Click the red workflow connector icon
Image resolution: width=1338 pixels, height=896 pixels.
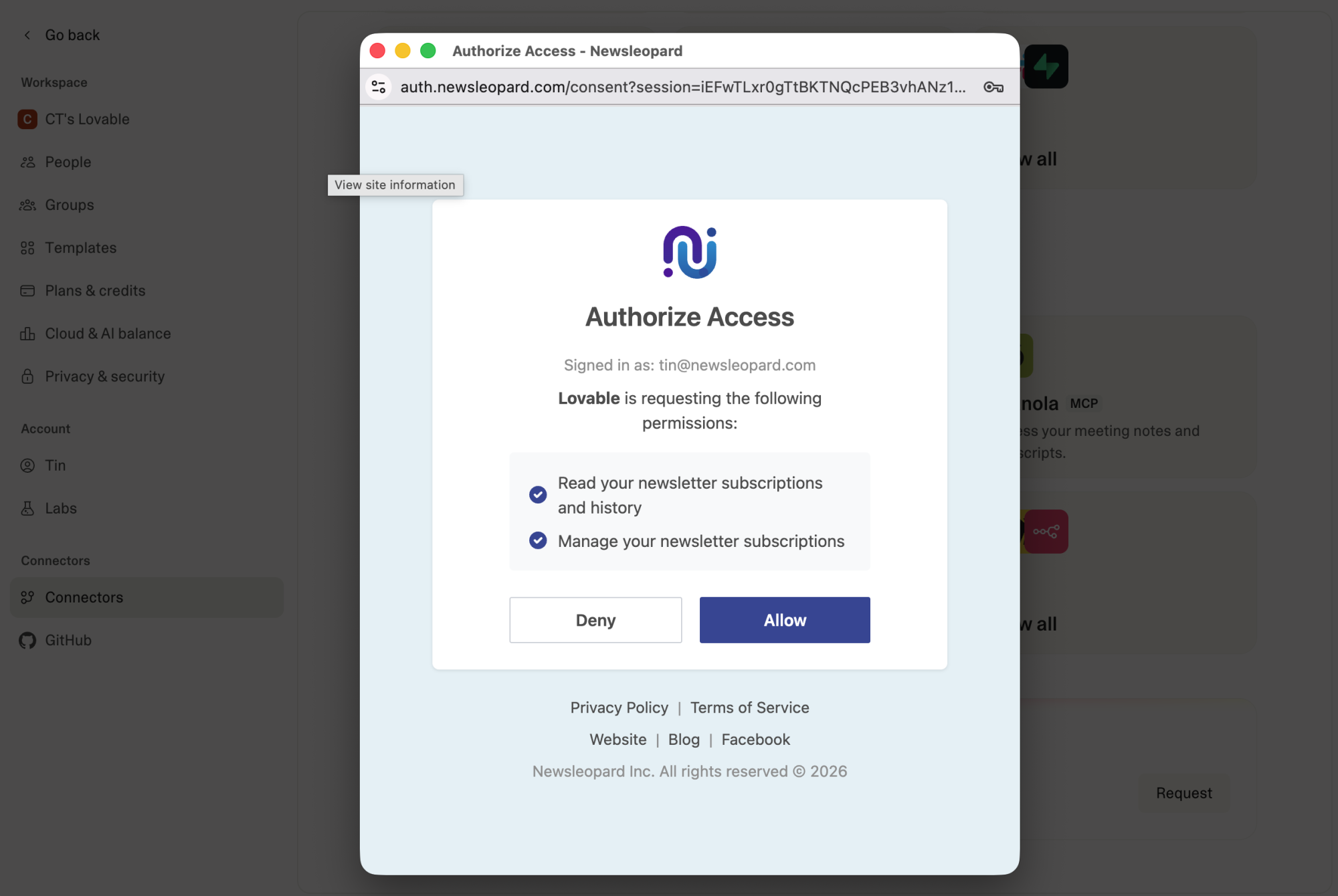point(1046,532)
